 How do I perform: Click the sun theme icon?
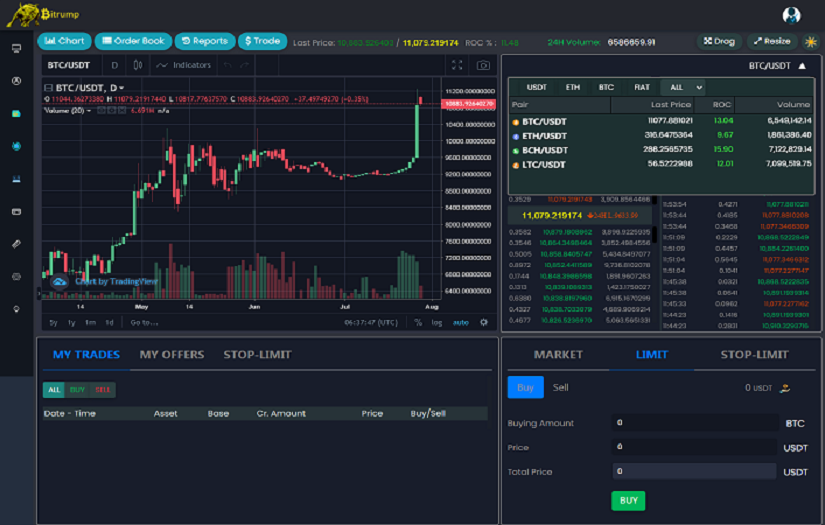point(811,42)
